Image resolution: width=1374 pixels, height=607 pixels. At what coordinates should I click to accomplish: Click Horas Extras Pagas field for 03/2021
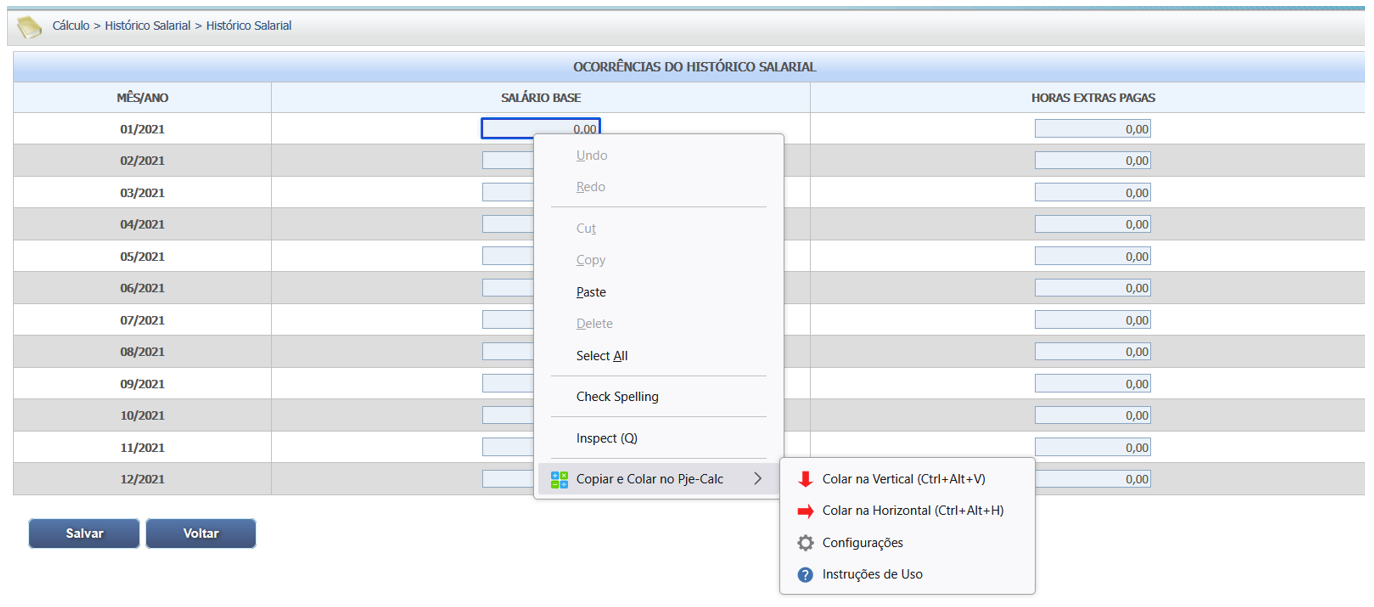pos(1092,193)
